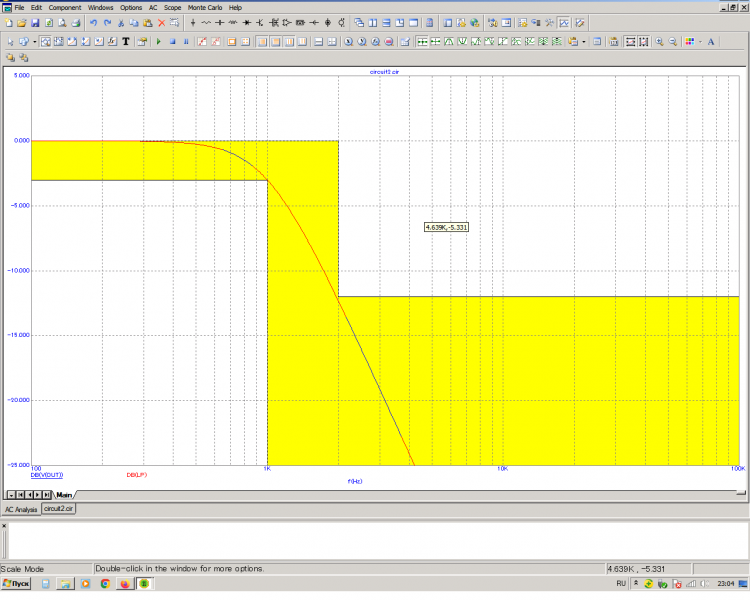This screenshot has width=750, height=600.
Task: Open the AC menu
Action: point(153,7)
